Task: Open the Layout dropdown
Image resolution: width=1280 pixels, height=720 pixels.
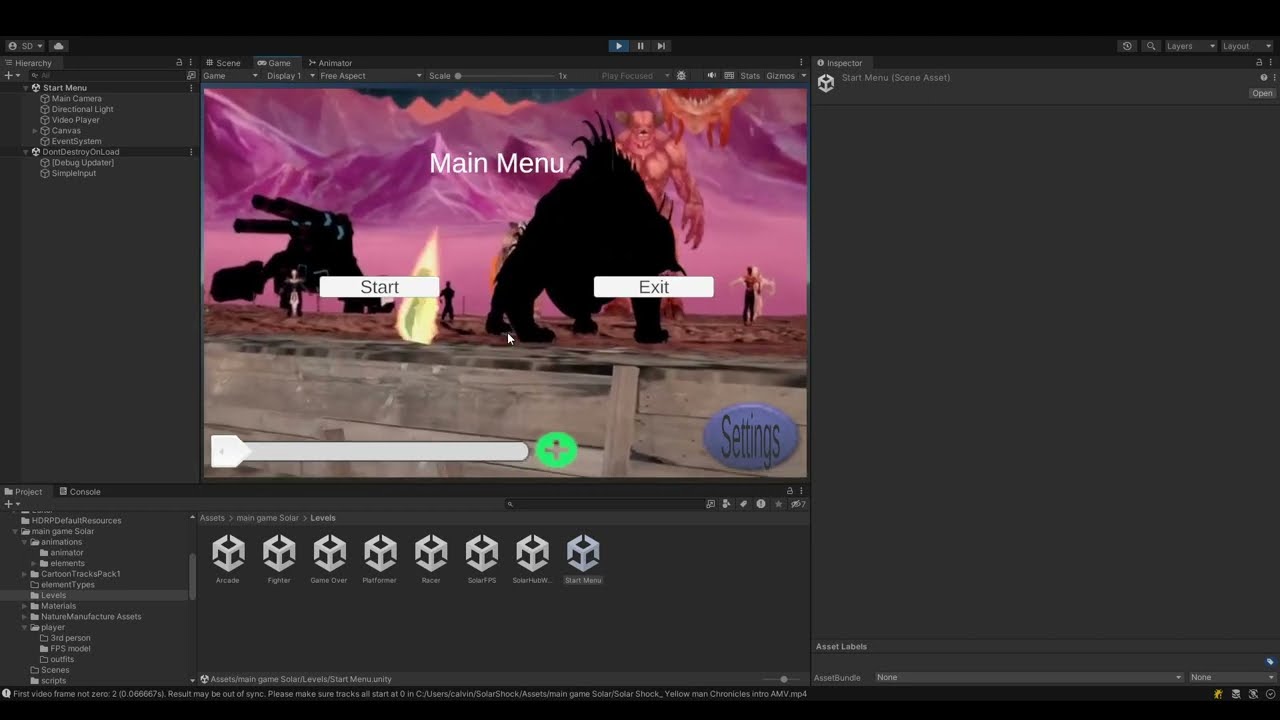Action: (1247, 46)
